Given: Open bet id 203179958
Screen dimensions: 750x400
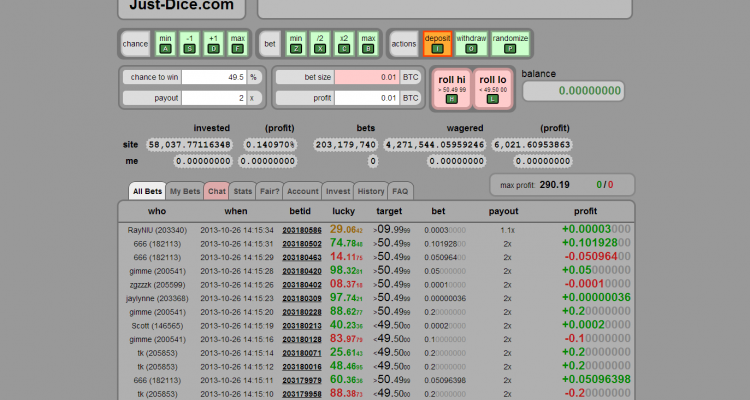Looking at the screenshot, I should [302, 394].
